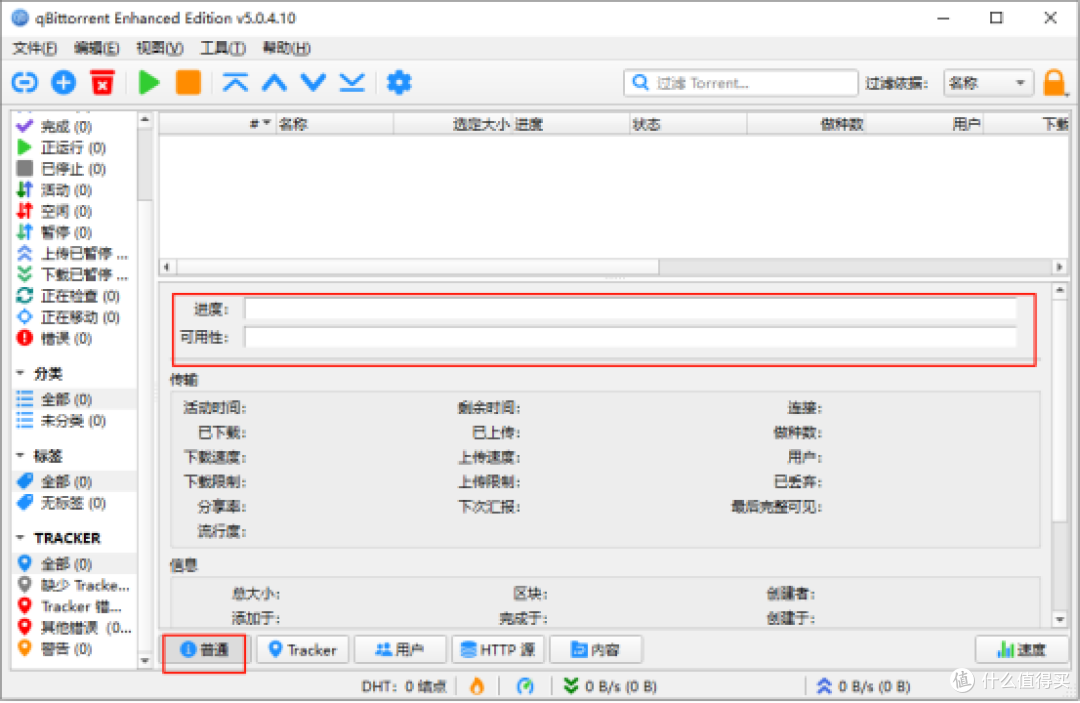Sort by the 名称 column header
Image resolution: width=1080 pixels, height=703 pixels.
334,124
